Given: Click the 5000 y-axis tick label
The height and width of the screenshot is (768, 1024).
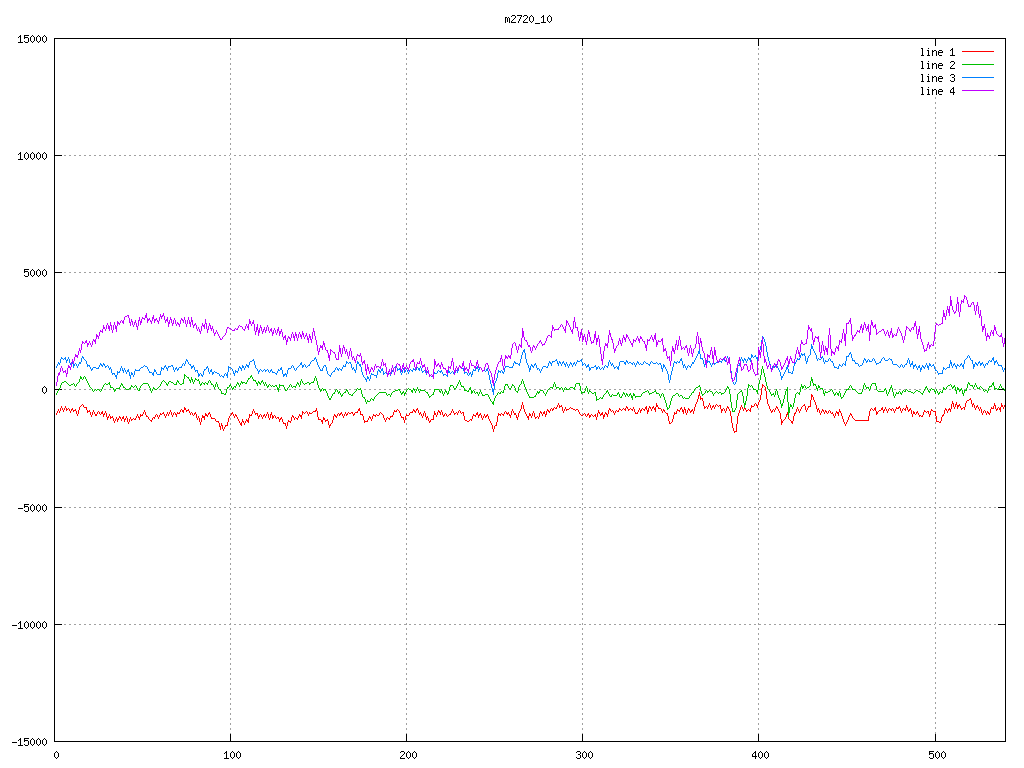Looking at the screenshot, I should coord(34,273).
